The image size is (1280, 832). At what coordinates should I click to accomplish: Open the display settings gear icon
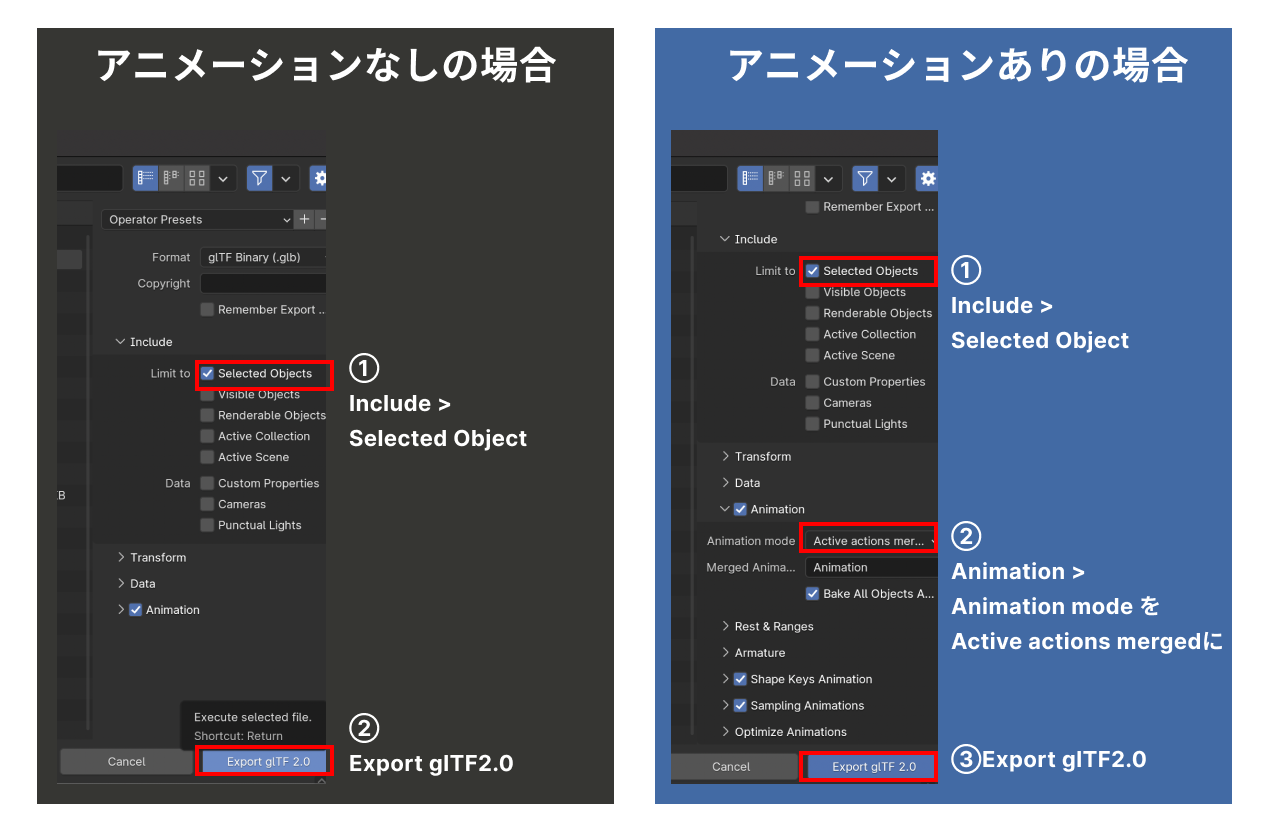click(x=319, y=178)
